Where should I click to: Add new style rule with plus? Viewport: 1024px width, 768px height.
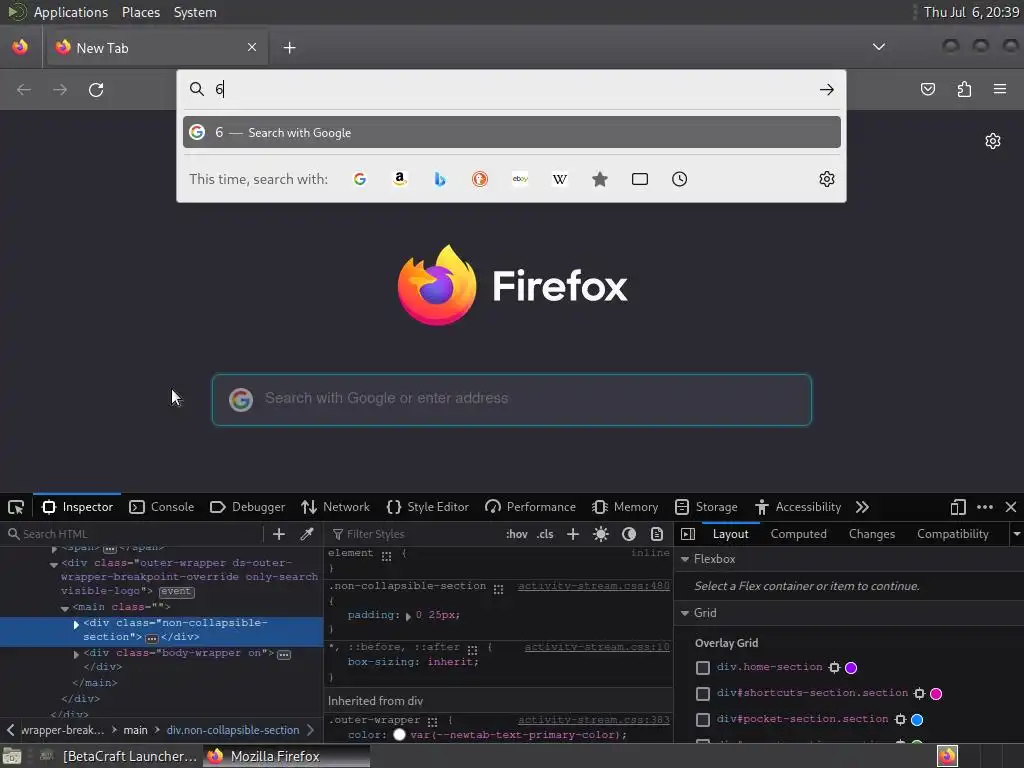[x=573, y=534]
